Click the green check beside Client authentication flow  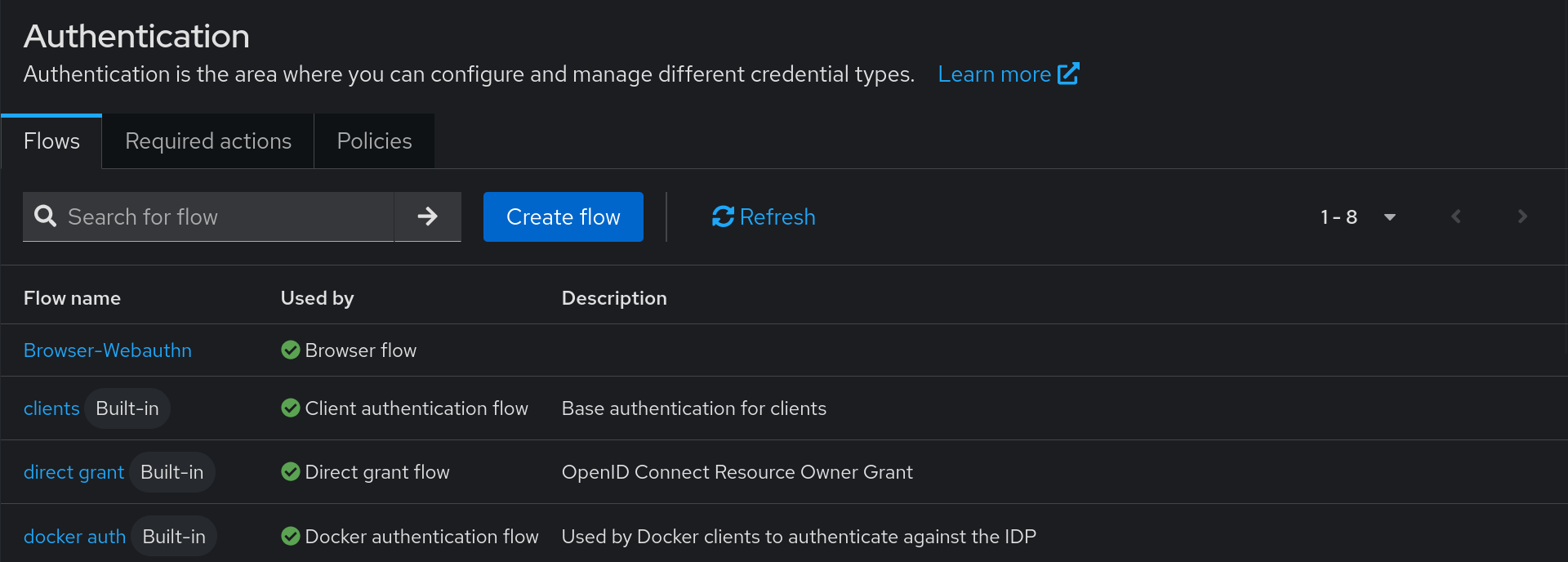tap(290, 408)
